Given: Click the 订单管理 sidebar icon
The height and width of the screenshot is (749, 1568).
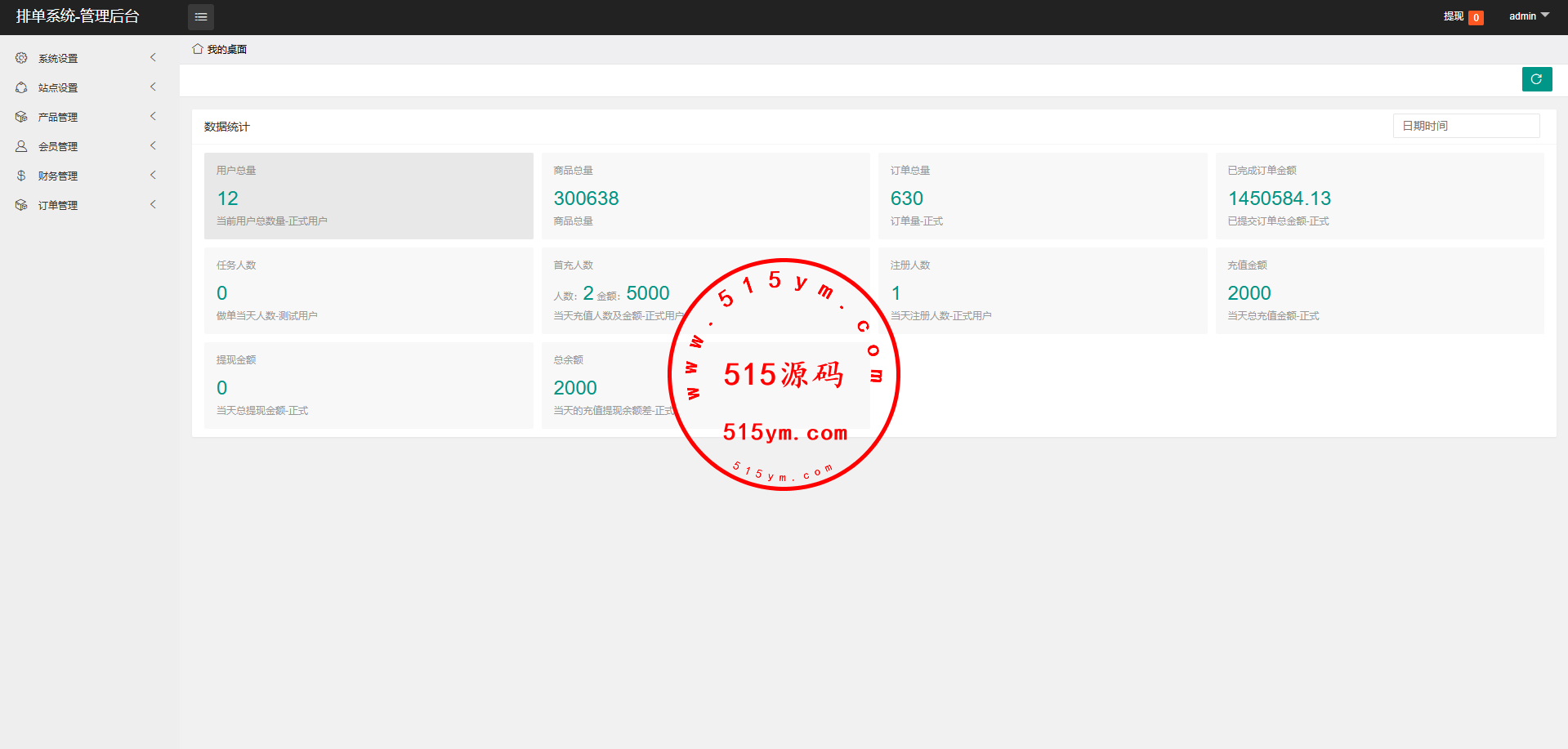Looking at the screenshot, I should (x=21, y=205).
